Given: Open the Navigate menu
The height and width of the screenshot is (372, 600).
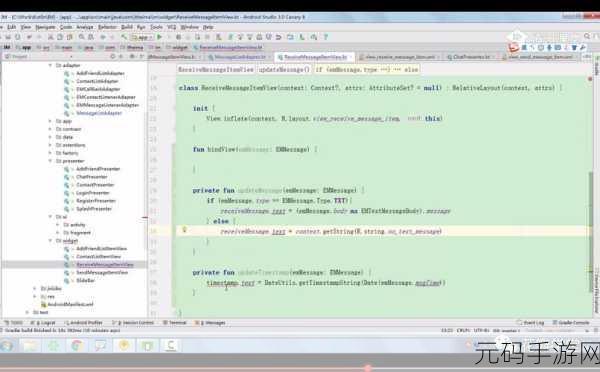Looking at the screenshot, I should [45, 27].
